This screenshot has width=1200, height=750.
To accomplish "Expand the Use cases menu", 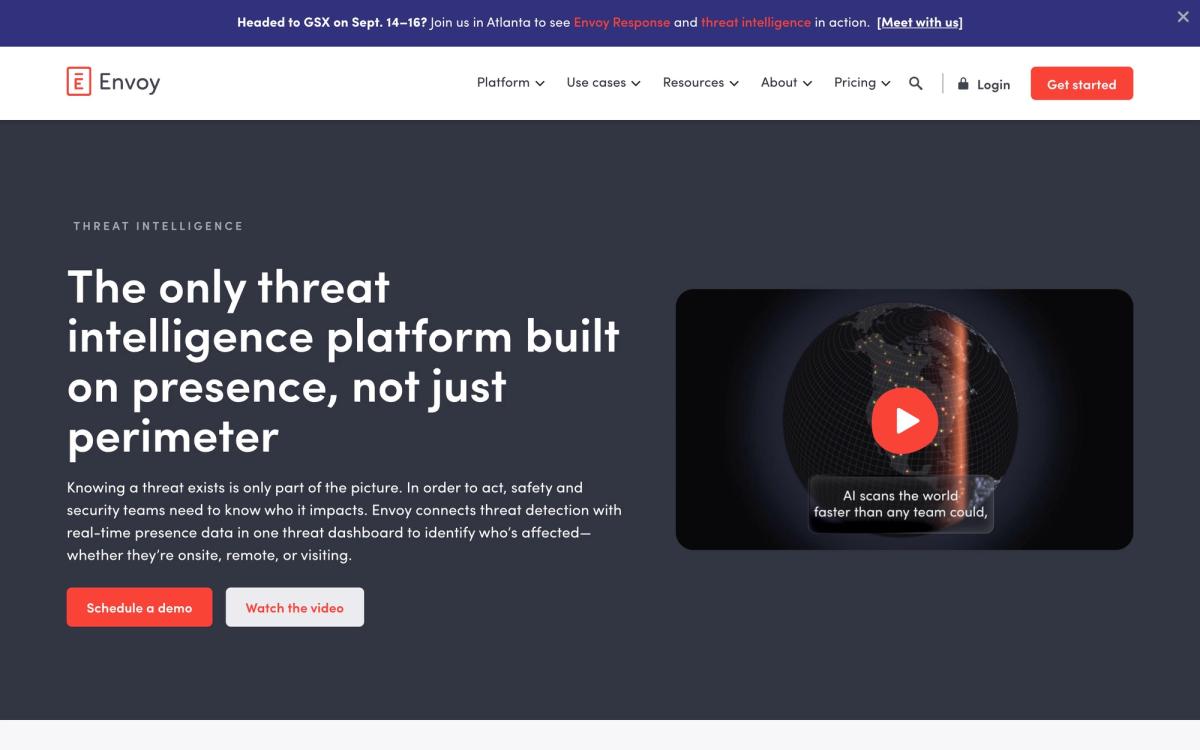I will [603, 83].
